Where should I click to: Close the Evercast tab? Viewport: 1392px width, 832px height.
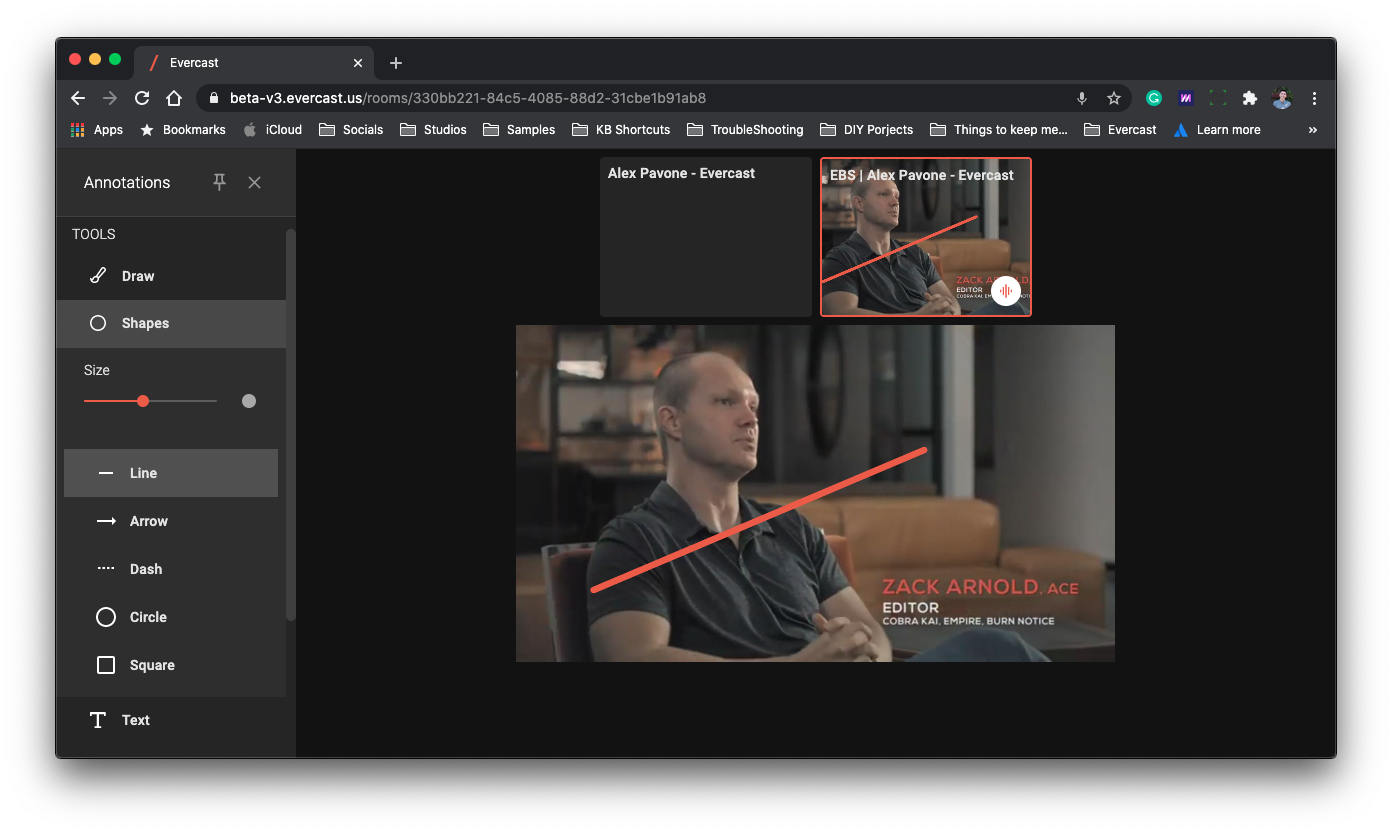(x=358, y=63)
